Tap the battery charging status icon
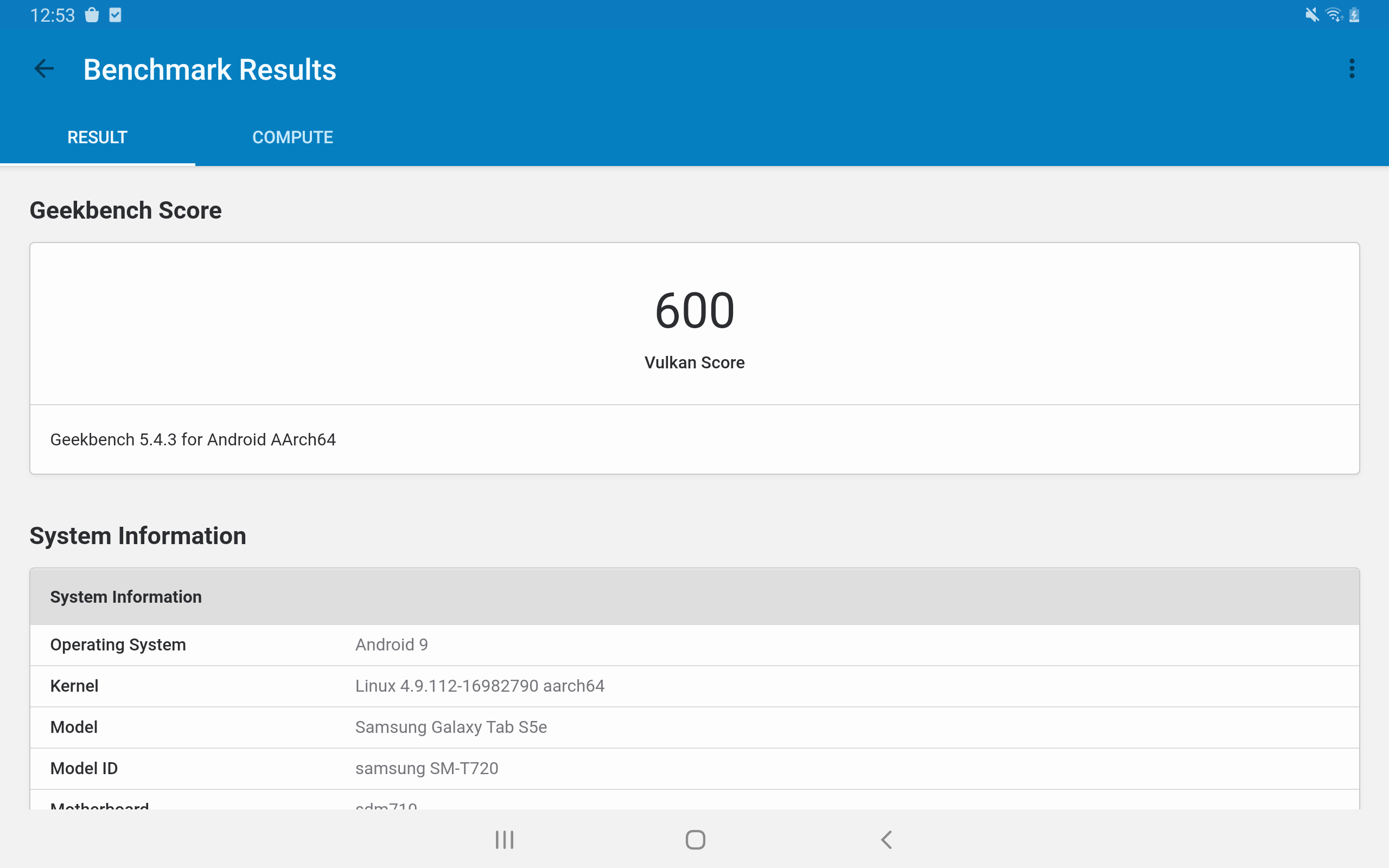The height and width of the screenshot is (868, 1389). [1354, 15]
